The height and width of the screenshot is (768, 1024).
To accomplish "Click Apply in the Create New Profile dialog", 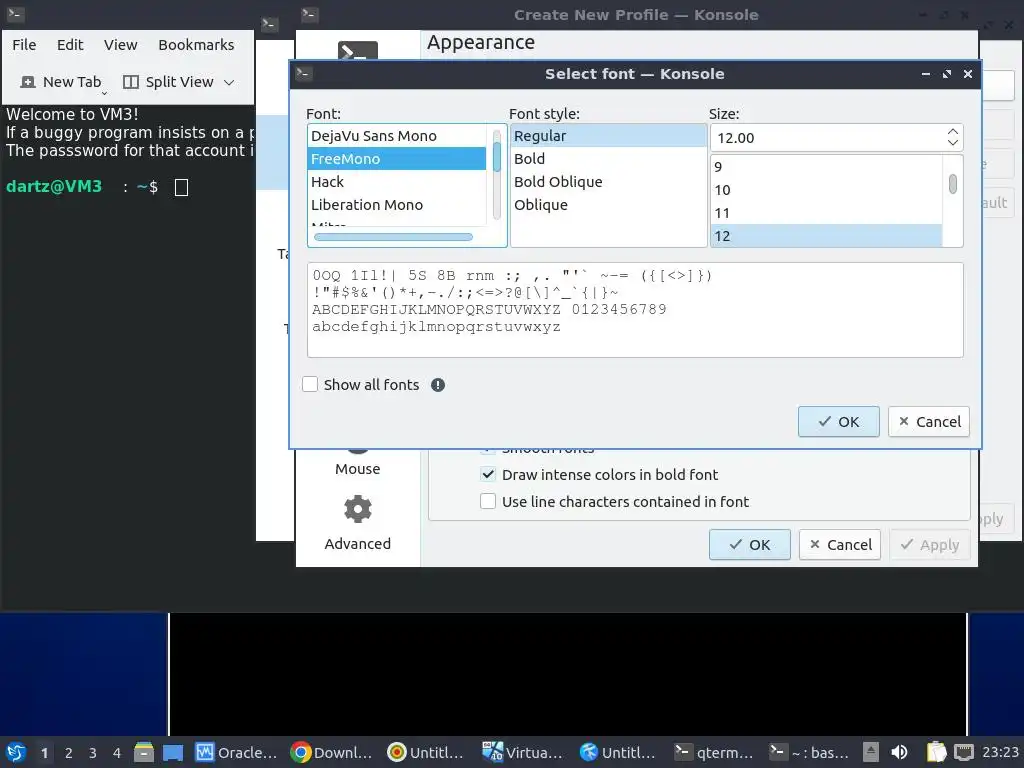I will 929,544.
